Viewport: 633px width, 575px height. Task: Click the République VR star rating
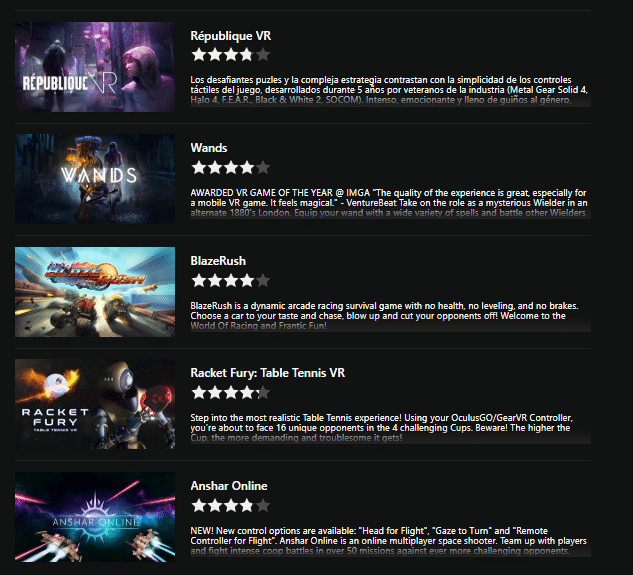click(231, 55)
